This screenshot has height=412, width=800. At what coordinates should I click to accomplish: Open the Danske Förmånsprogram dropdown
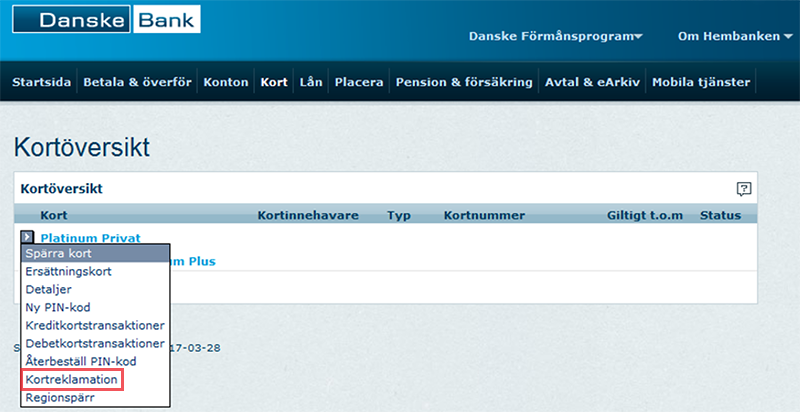[556, 36]
